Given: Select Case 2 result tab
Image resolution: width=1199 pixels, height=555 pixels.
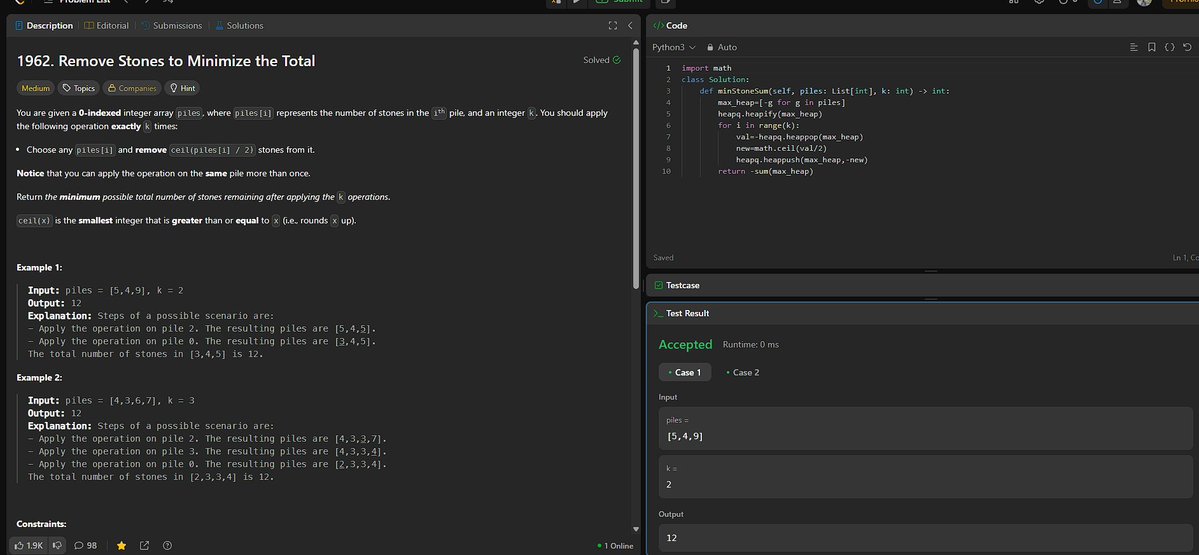Looking at the screenshot, I should pyautogui.click(x=742, y=372).
